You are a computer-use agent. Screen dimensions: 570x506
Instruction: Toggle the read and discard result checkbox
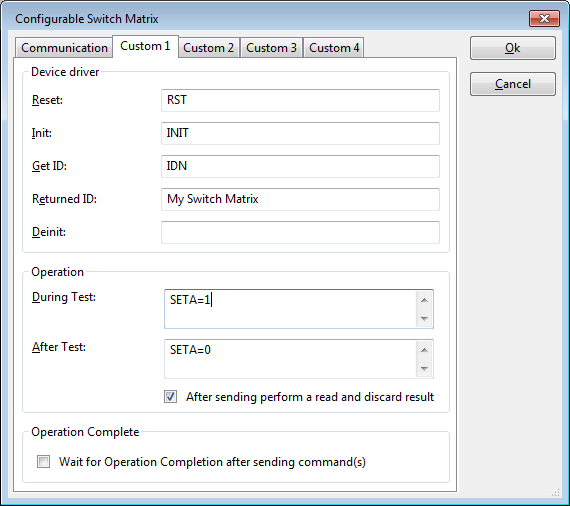[x=170, y=397]
